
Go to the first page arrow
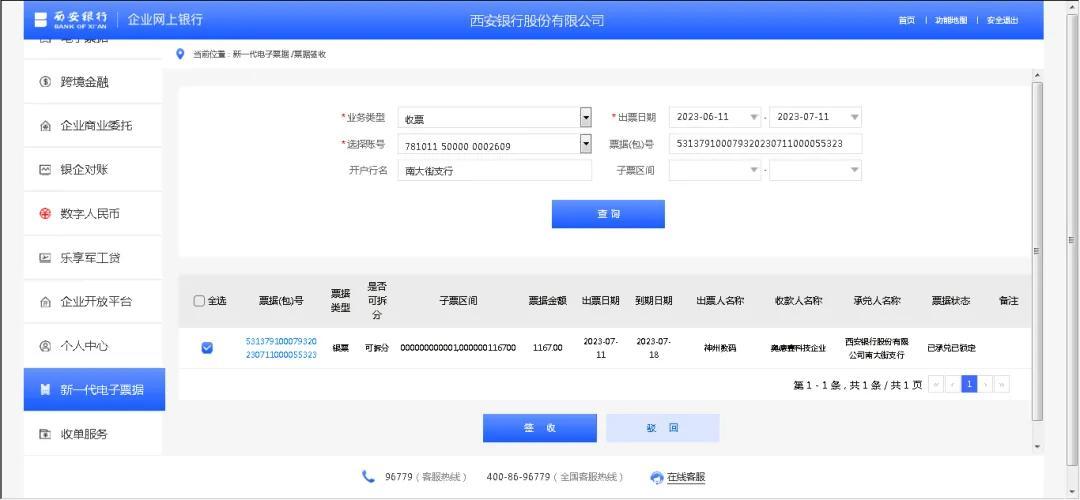pyautogui.click(x=935, y=384)
